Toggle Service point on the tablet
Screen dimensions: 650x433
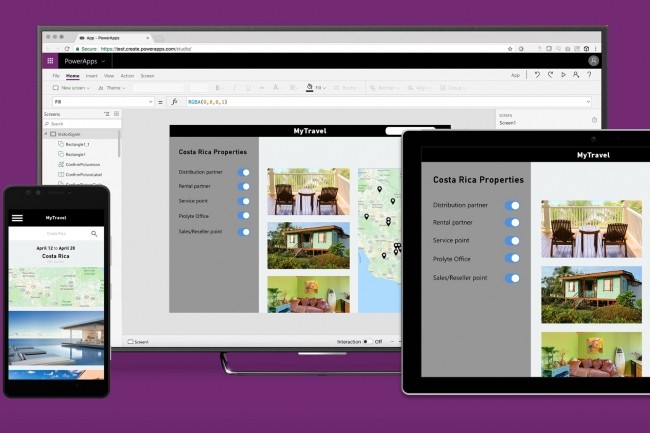(512, 241)
